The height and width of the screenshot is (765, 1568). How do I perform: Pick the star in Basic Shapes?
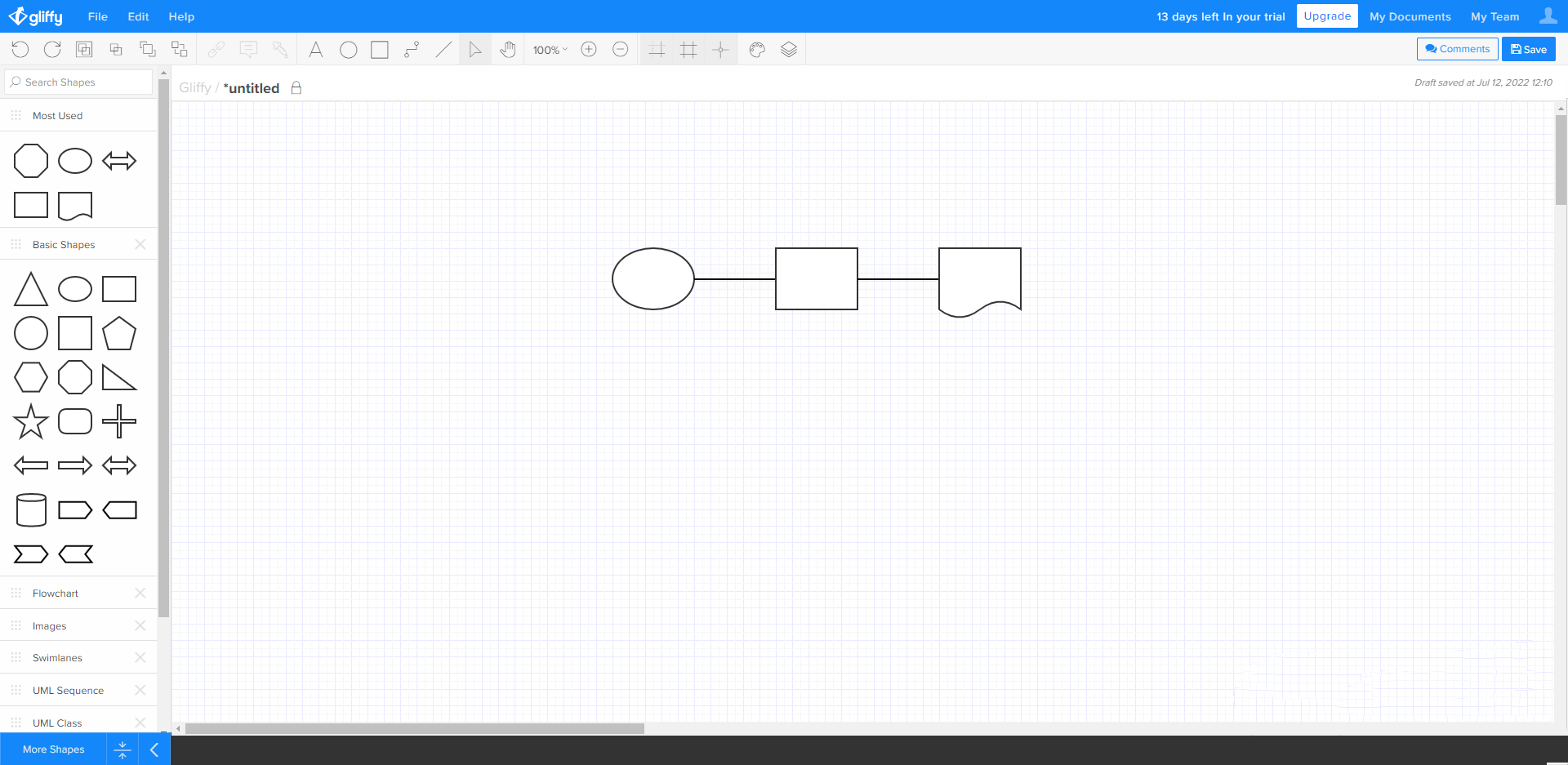pyautogui.click(x=31, y=421)
